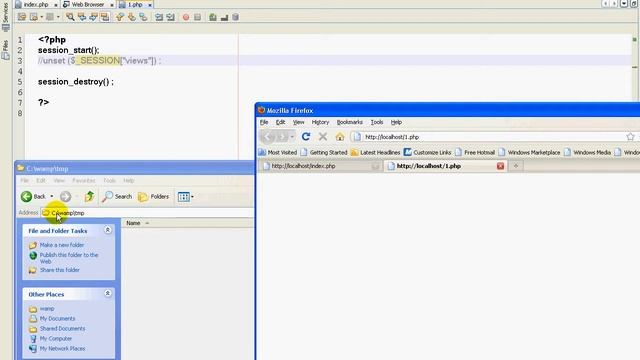Click Shift Line Right icon in editor toolbar
Image resolution: width=640 pixels, height=360 pixels.
171,17
